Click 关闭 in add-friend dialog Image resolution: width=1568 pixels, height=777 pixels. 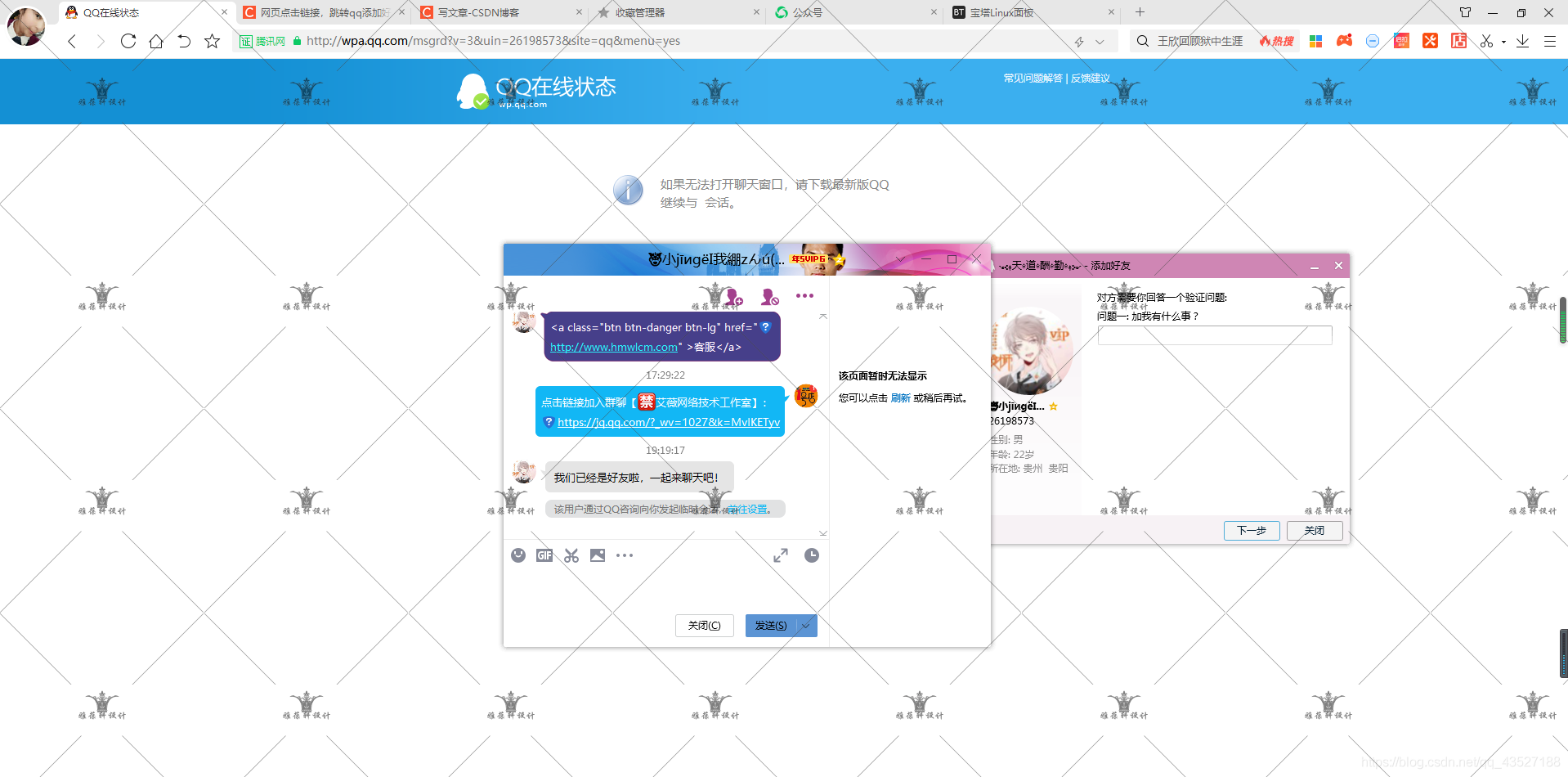click(1315, 531)
